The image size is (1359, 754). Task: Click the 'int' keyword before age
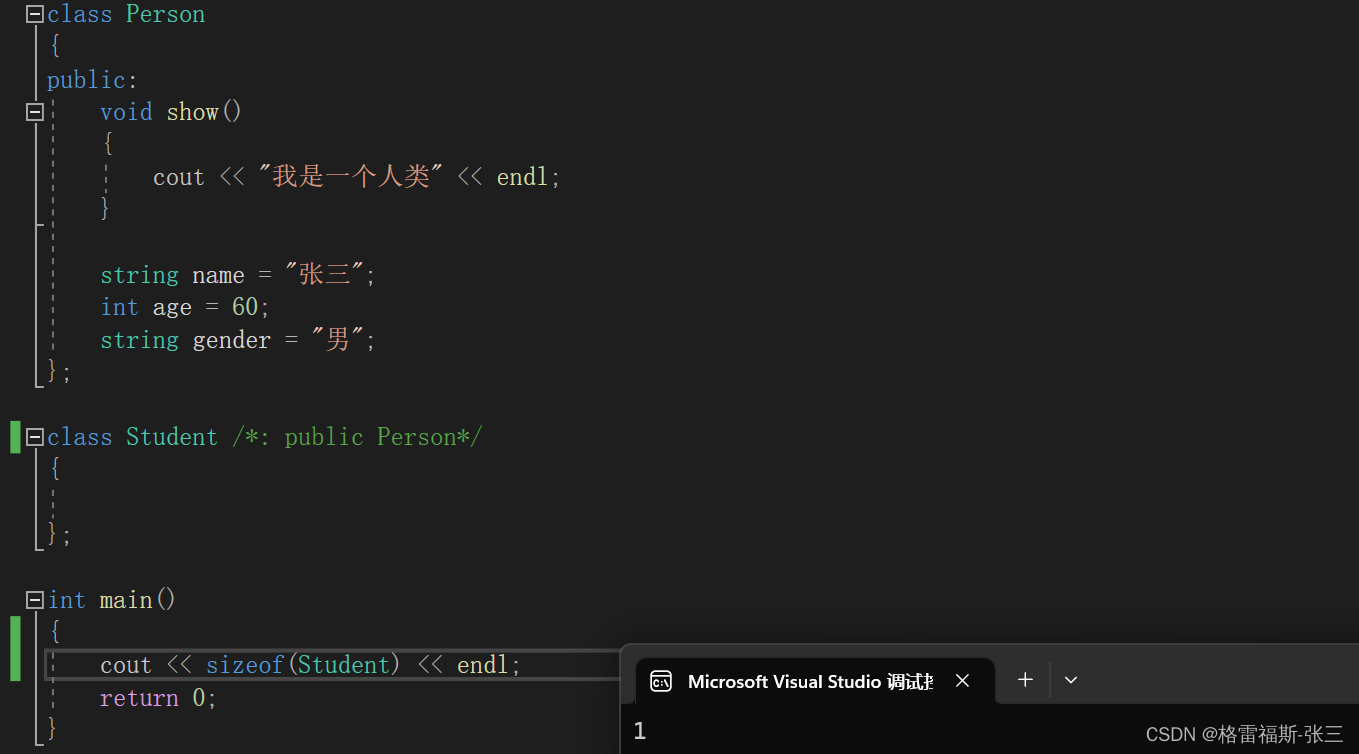[x=120, y=307]
